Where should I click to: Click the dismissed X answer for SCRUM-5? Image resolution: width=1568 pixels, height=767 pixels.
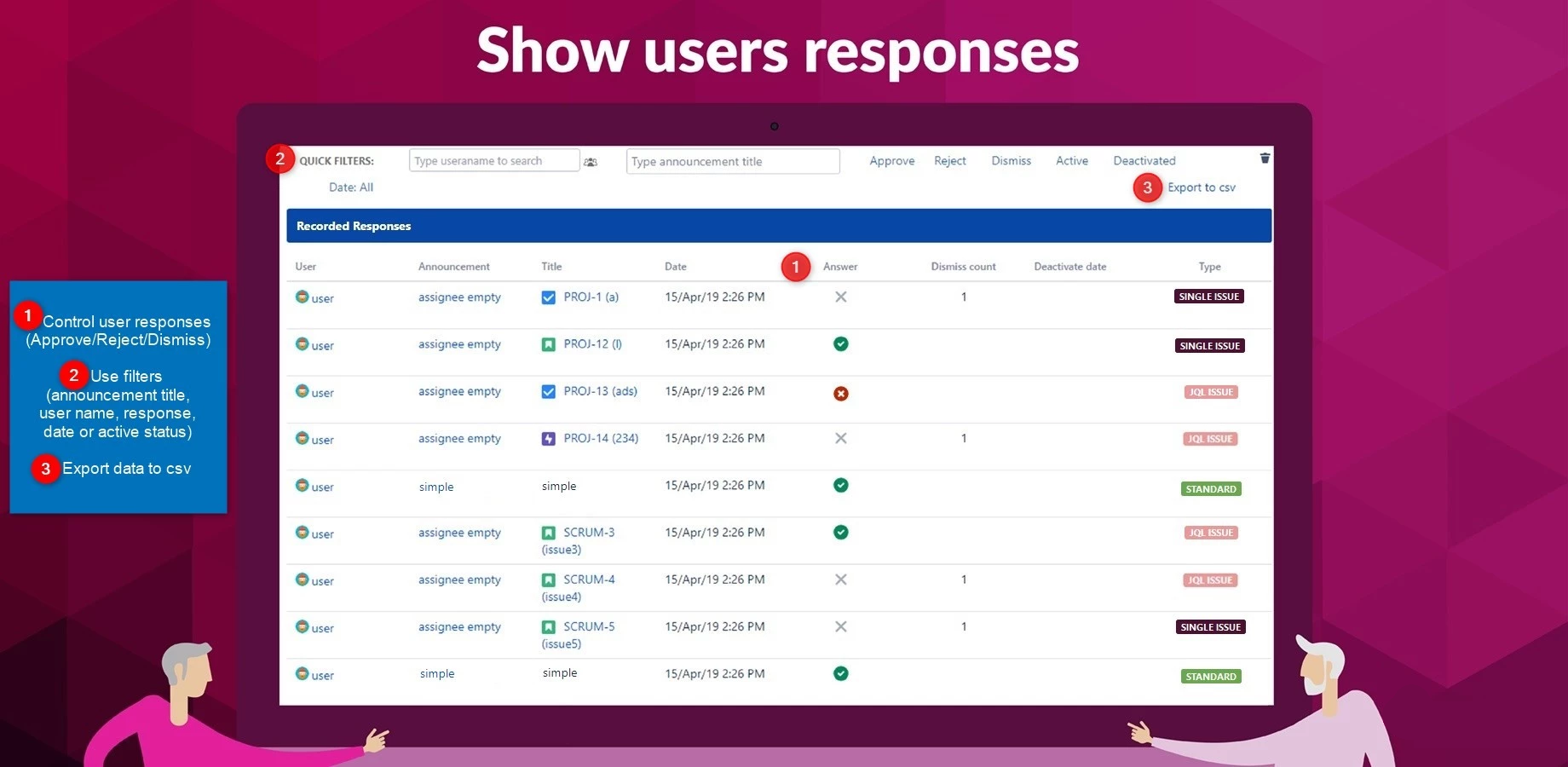pos(841,626)
